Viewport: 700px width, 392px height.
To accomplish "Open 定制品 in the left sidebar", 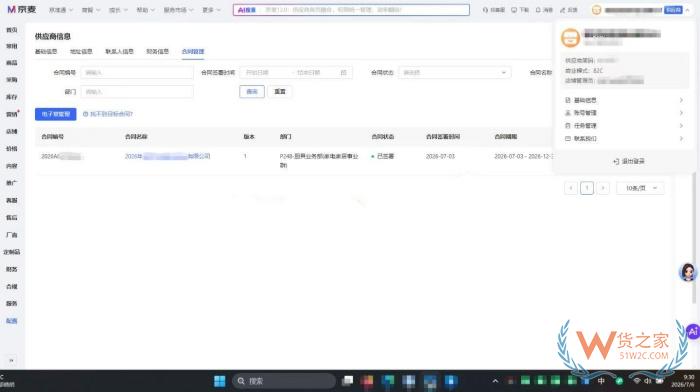I will coord(12,252).
